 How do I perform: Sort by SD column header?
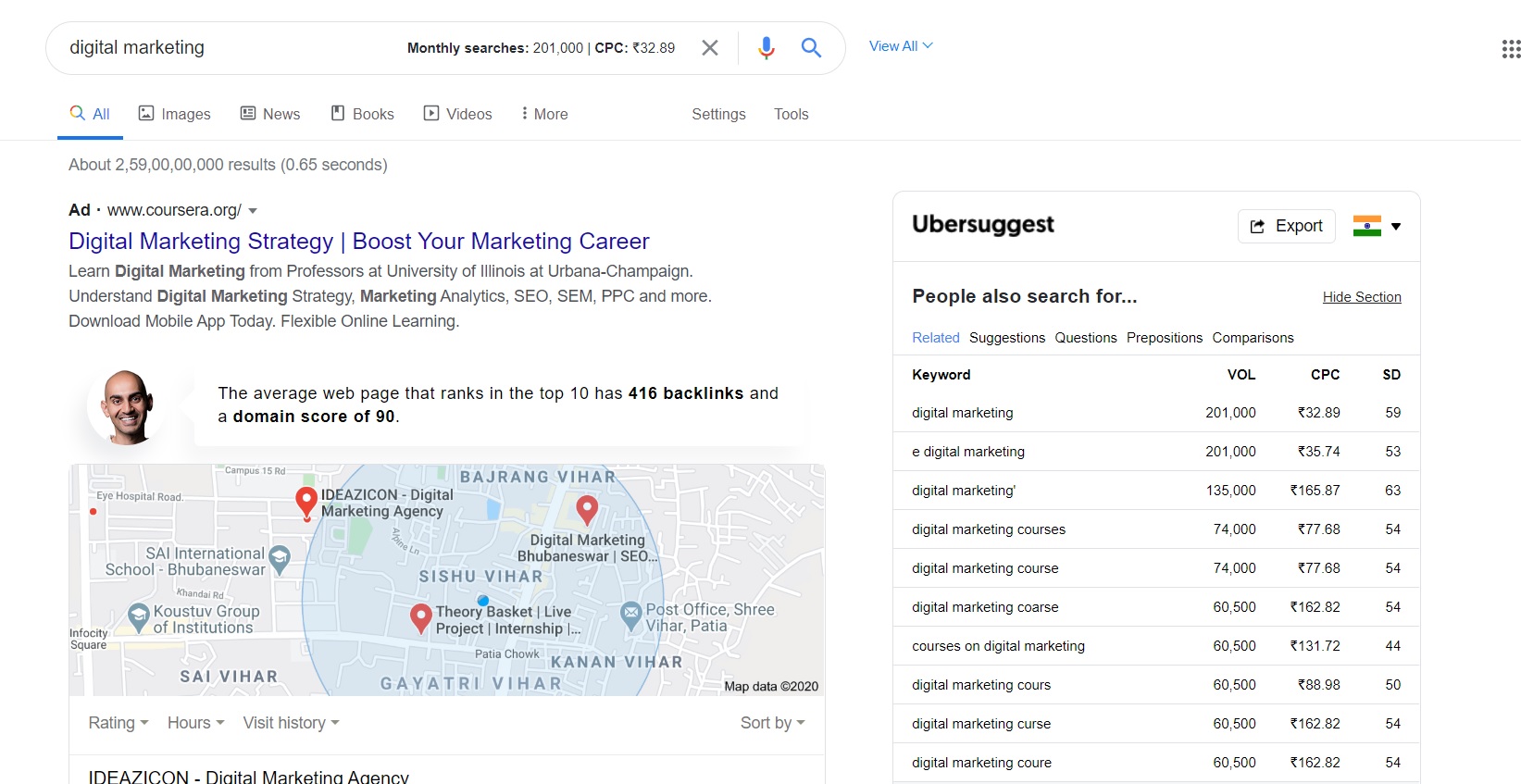[1391, 375]
